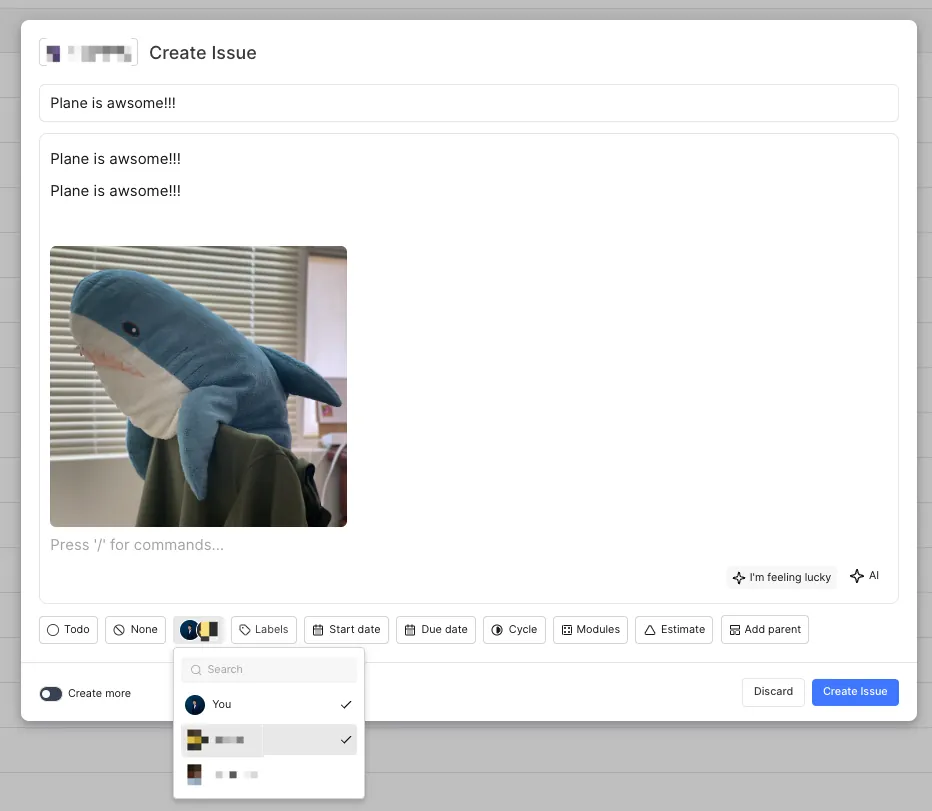Click the tag icon in Labels
The image size is (932, 811).
click(245, 630)
